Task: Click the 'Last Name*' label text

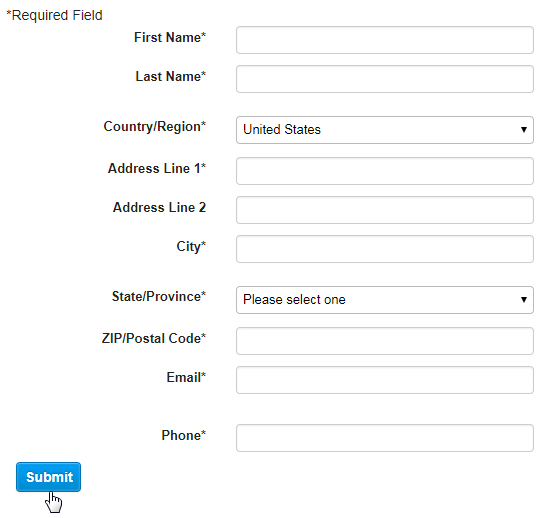Action: pos(171,76)
